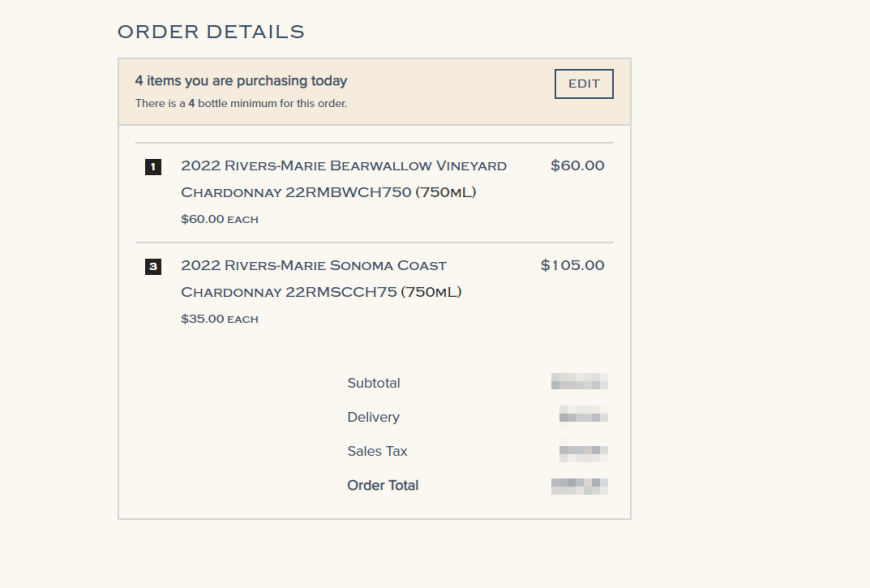The image size is (870, 588).
Task: Click the '4 items you are purchasing today' text
Action: (x=241, y=81)
